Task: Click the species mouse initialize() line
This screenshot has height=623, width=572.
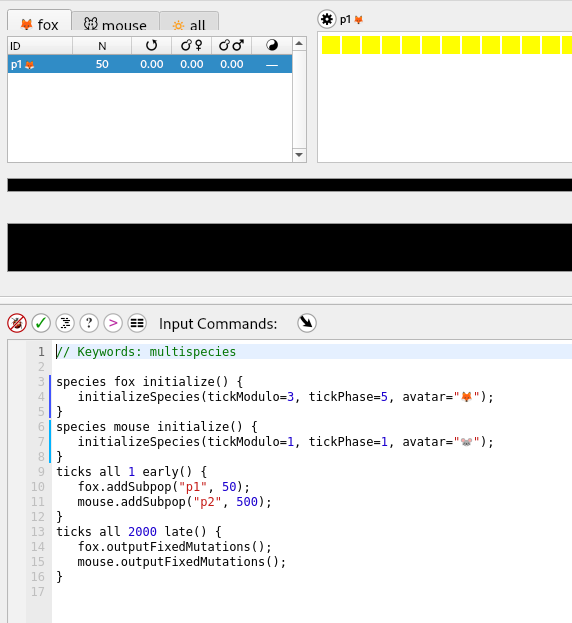Action: [157, 426]
